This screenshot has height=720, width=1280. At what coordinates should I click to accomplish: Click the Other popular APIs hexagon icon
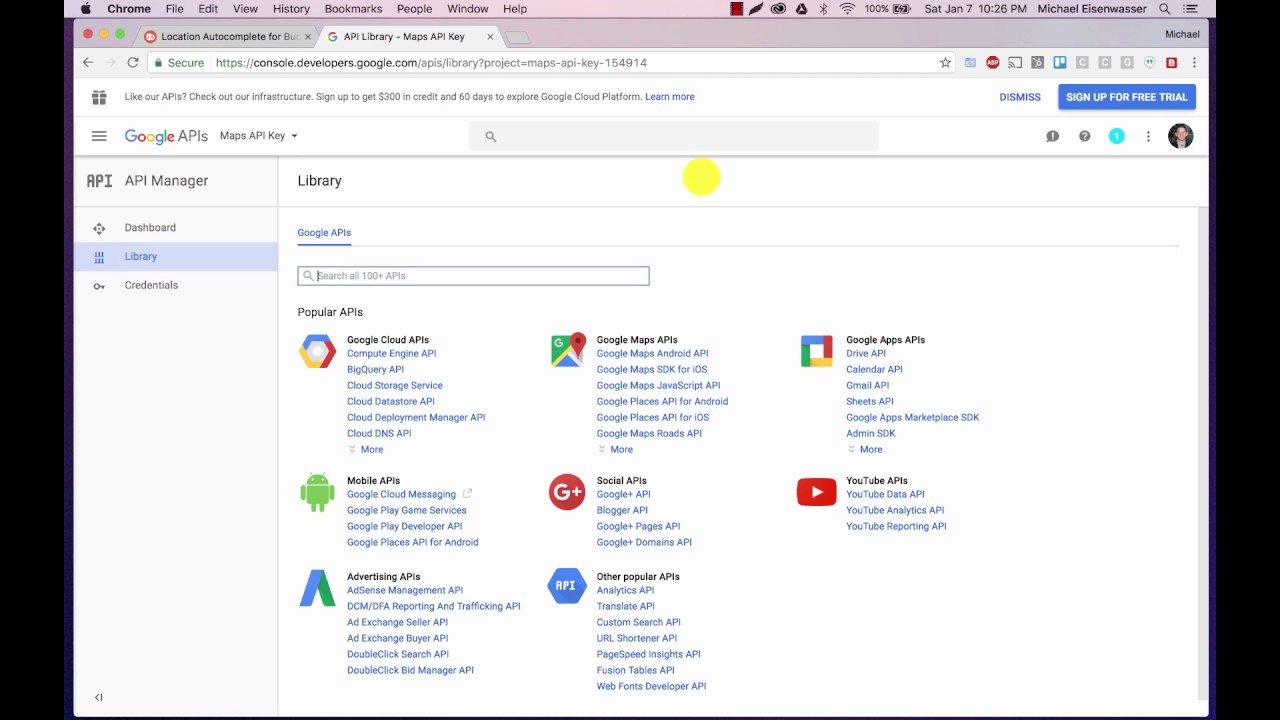(567, 586)
